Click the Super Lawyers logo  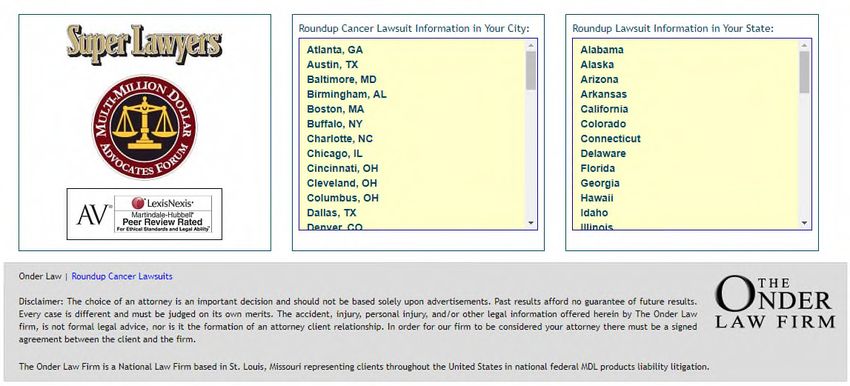tap(144, 44)
